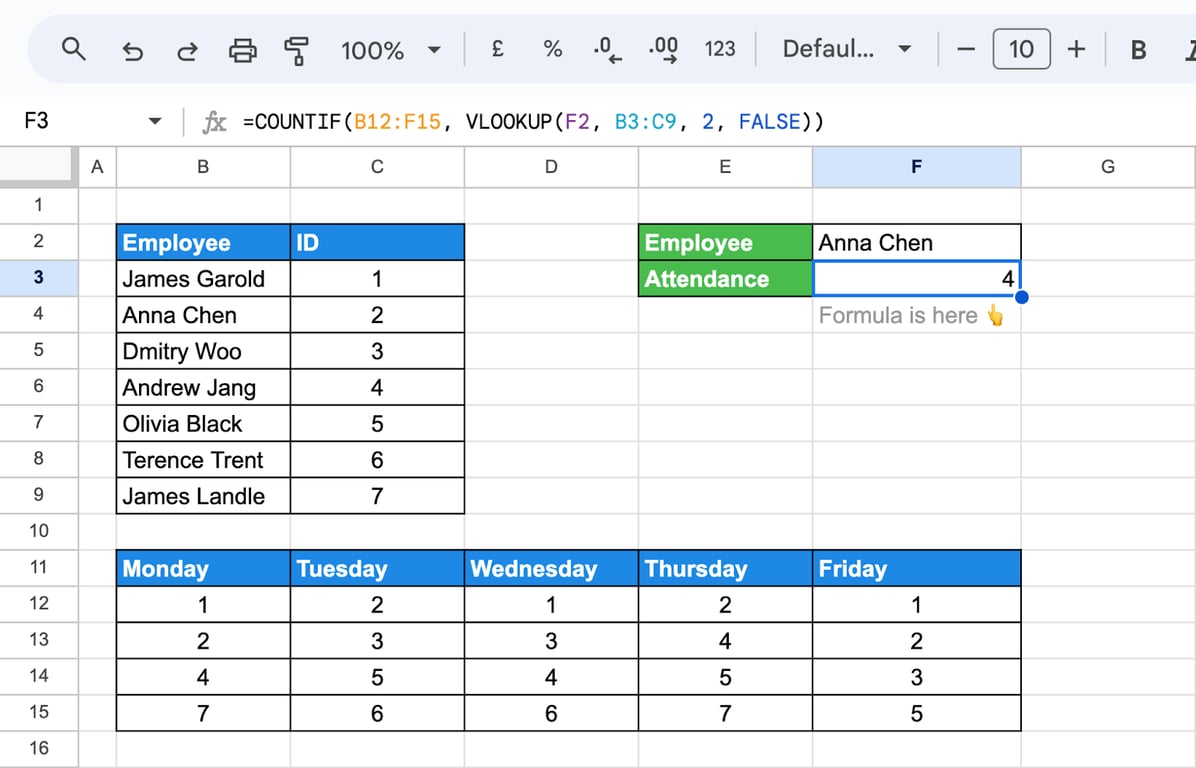The width and height of the screenshot is (1196, 768).
Task: Toggle bold formatting
Action: click(1138, 50)
